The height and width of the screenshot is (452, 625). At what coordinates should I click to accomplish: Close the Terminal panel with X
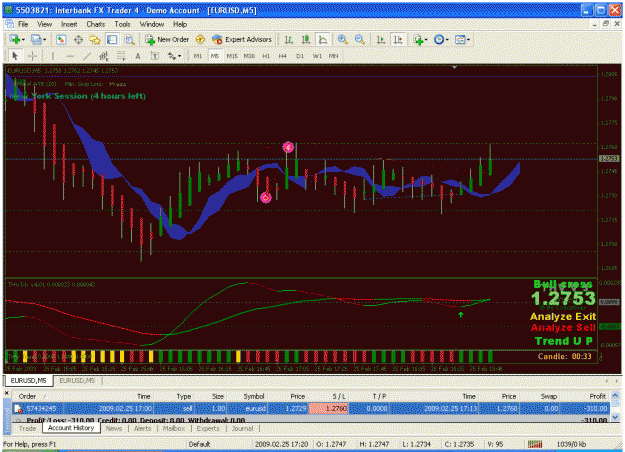click(x=7, y=393)
